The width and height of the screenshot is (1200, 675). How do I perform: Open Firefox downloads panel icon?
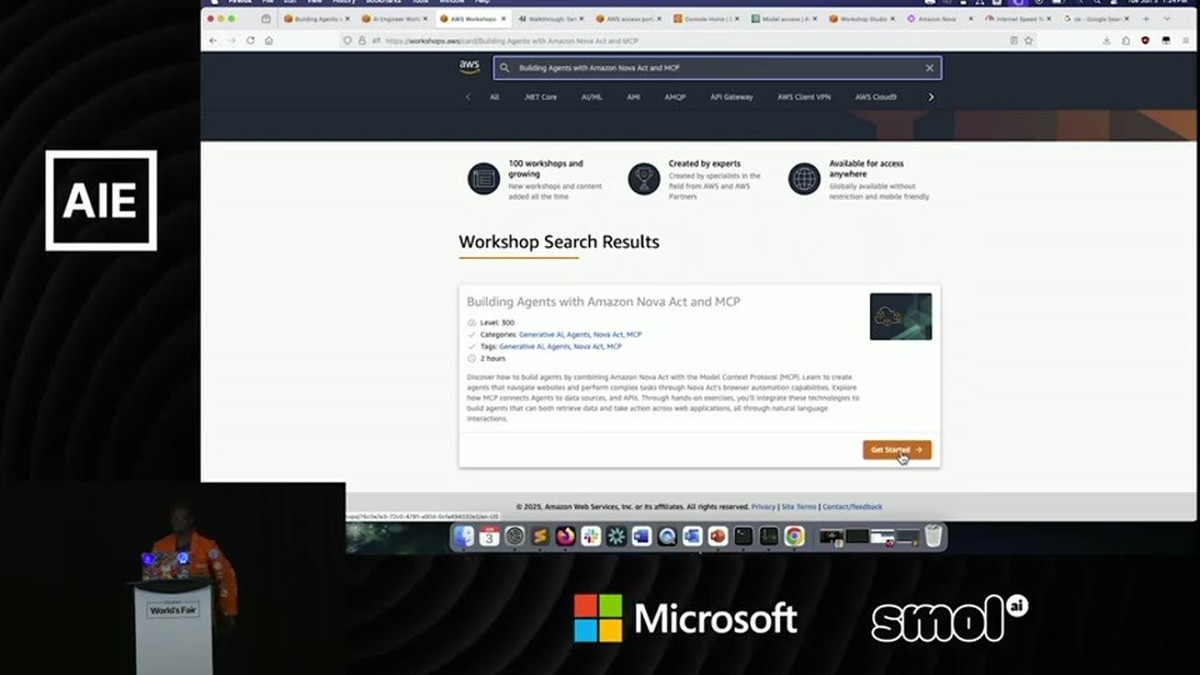pyautogui.click(x=1106, y=40)
